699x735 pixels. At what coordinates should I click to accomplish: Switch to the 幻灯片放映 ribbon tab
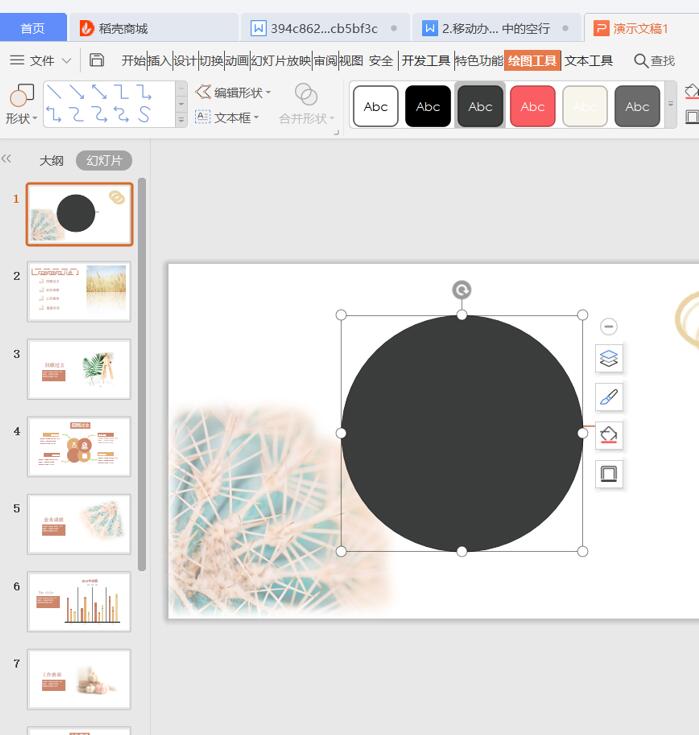(281, 60)
